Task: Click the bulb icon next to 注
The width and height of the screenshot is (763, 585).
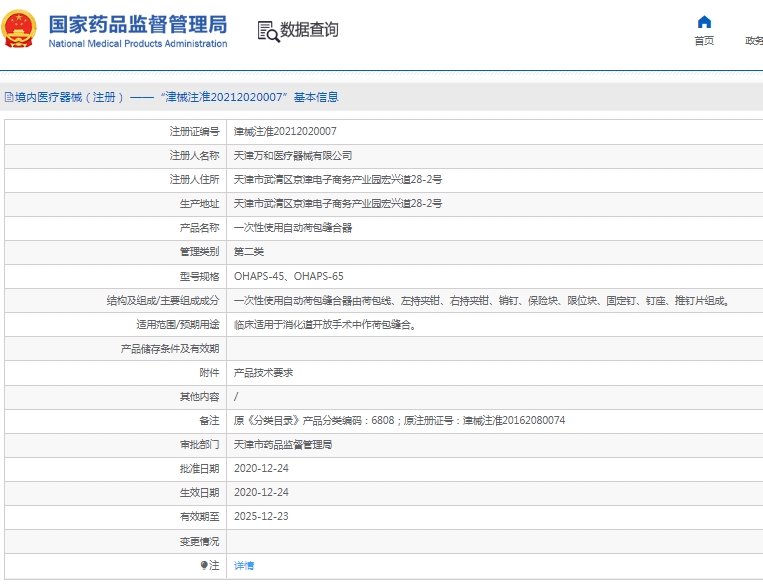Action: pyautogui.click(x=204, y=565)
